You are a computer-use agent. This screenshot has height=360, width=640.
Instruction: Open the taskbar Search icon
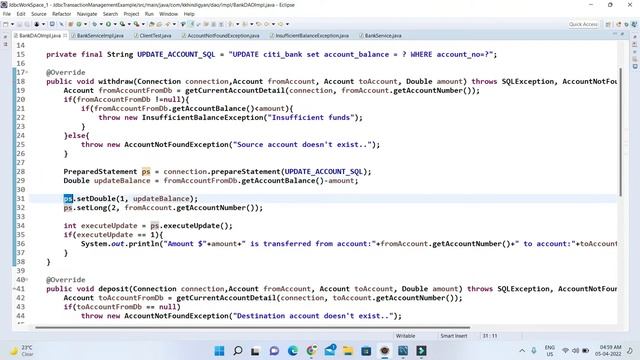pyautogui.click(x=238, y=351)
